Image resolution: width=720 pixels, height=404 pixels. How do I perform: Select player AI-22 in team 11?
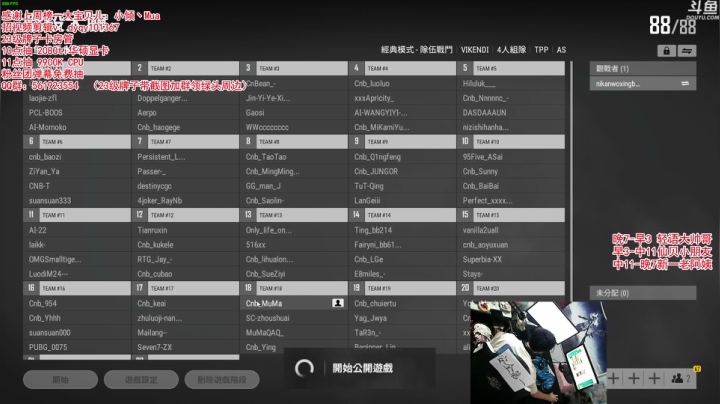(x=77, y=230)
